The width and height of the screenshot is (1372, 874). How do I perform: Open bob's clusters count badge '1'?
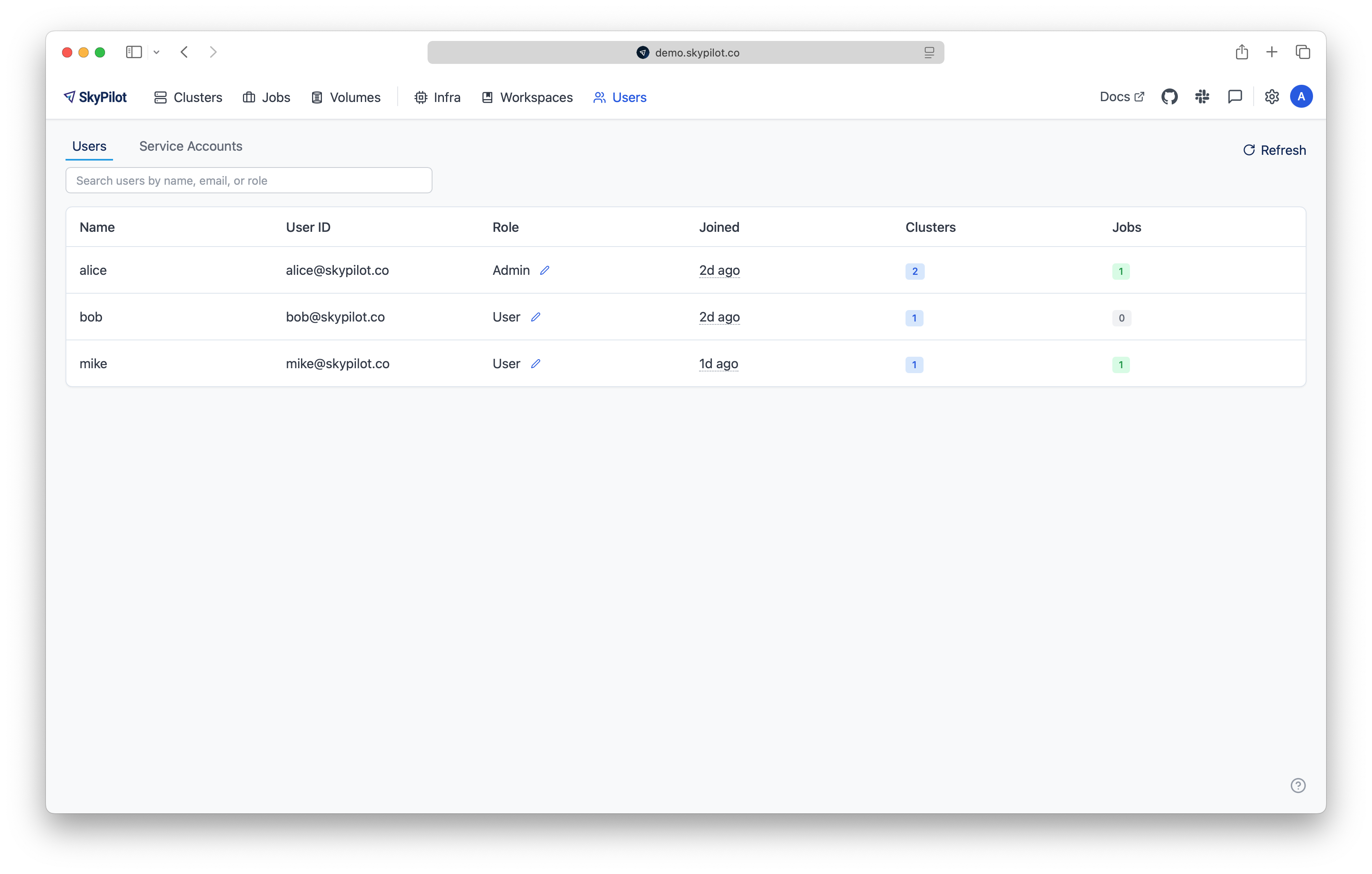click(x=915, y=318)
